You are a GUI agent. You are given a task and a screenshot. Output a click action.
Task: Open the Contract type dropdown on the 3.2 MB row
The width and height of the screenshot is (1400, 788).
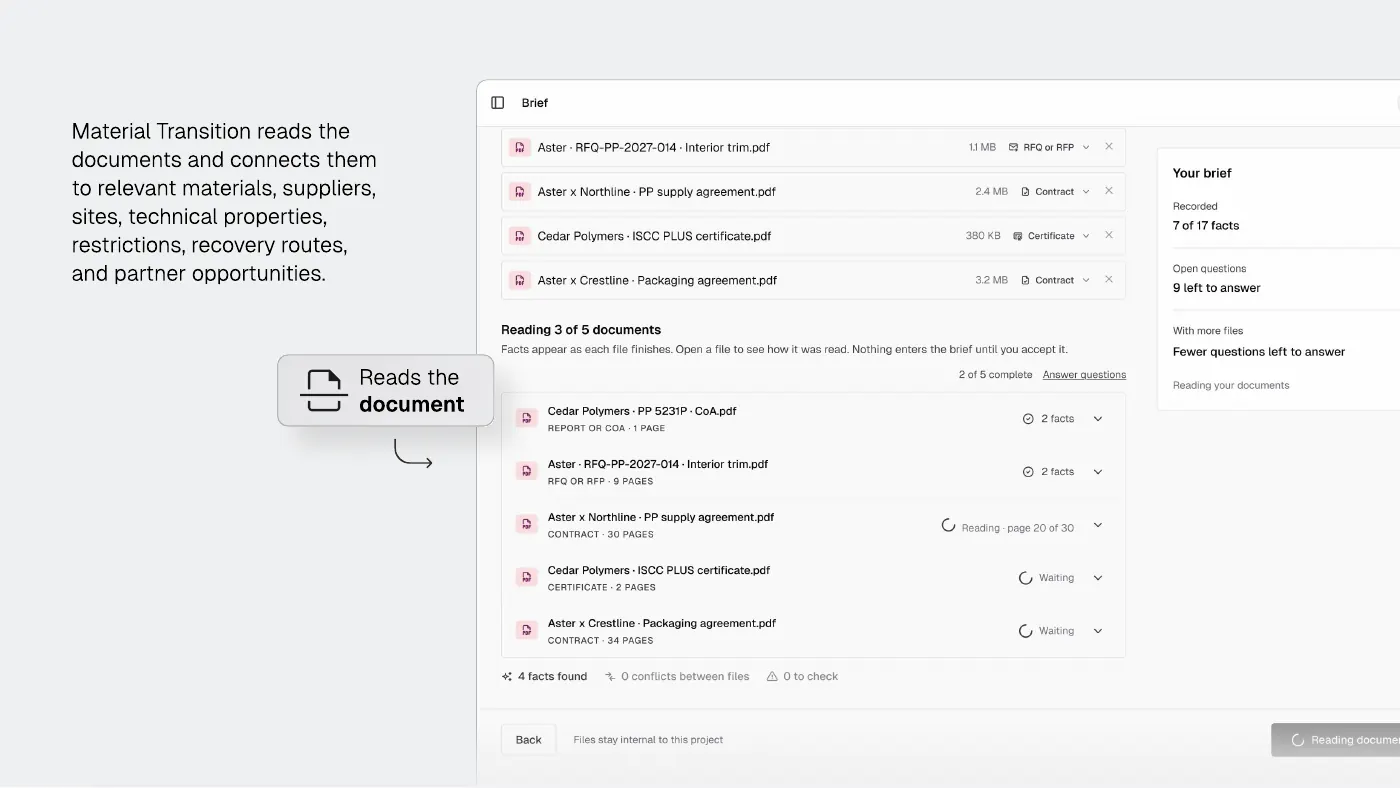[1056, 280]
